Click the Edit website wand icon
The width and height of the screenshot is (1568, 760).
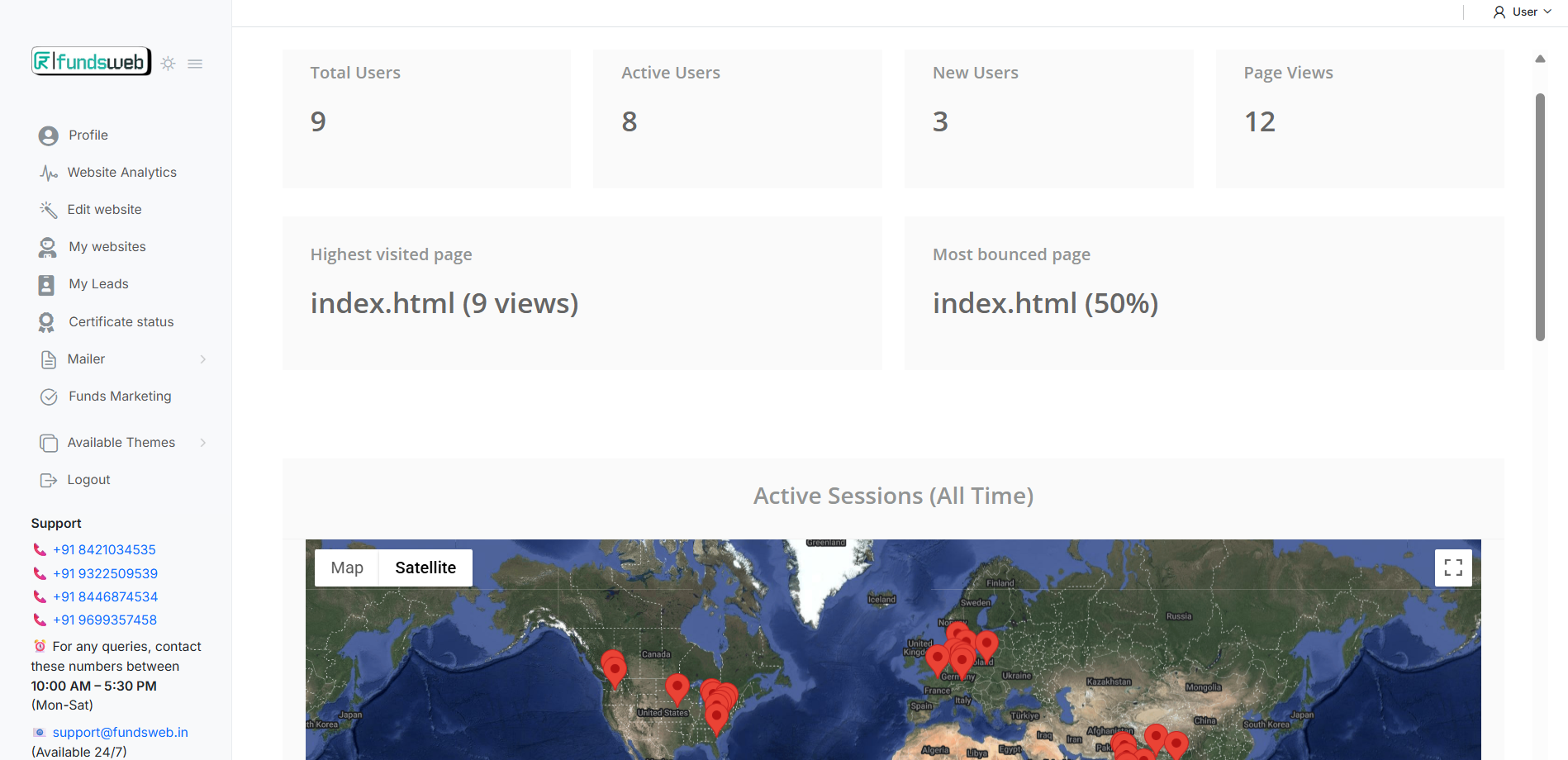tap(48, 210)
